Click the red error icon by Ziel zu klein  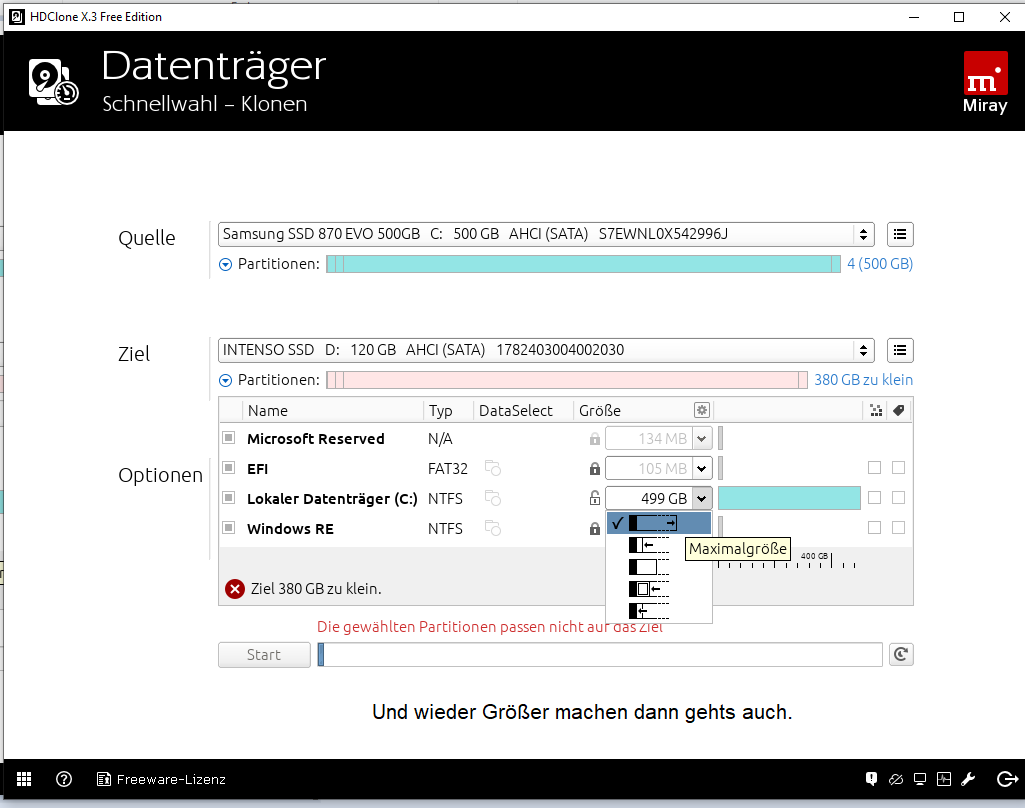click(235, 589)
